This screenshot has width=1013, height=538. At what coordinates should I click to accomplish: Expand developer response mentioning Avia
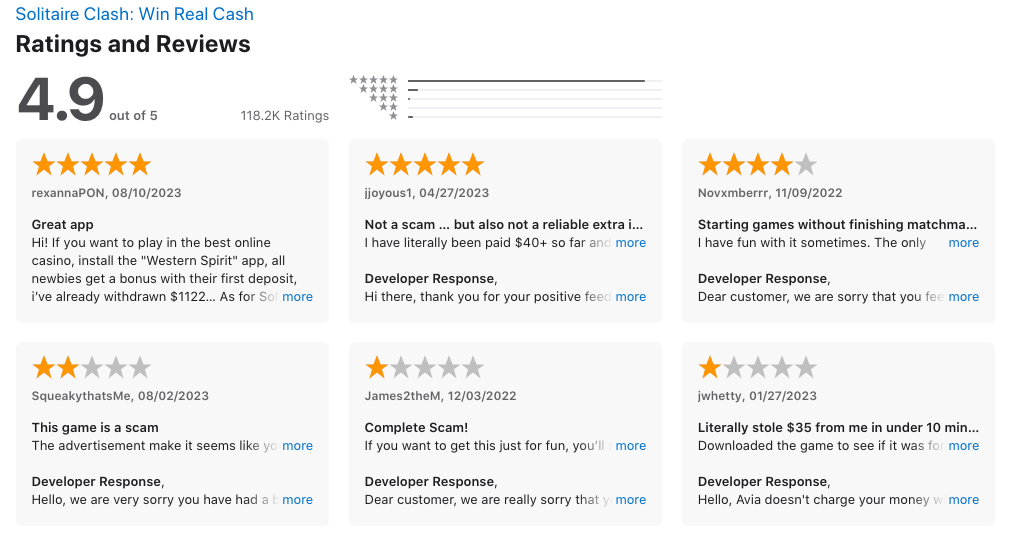963,500
